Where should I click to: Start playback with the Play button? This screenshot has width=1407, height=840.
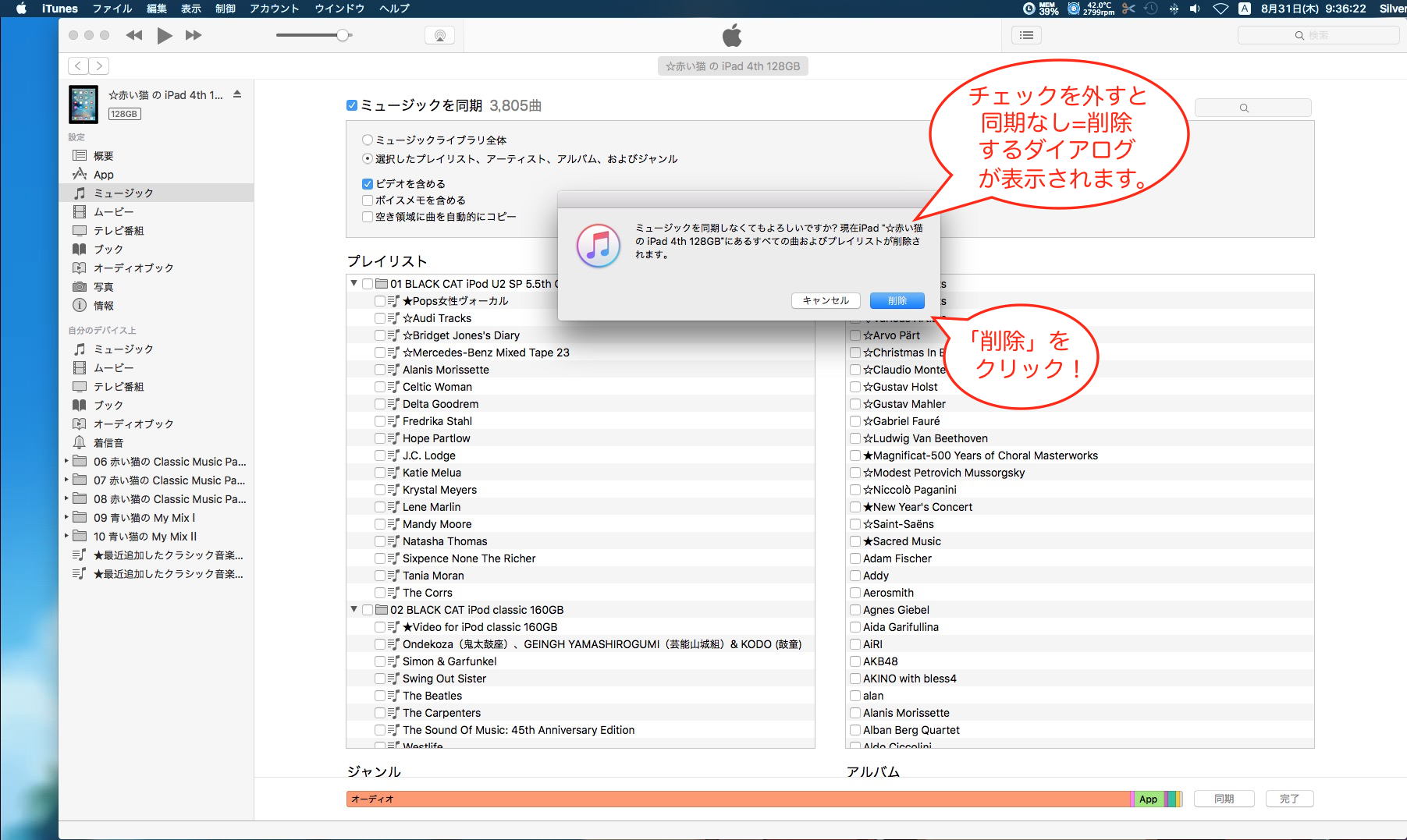pyautogui.click(x=165, y=35)
